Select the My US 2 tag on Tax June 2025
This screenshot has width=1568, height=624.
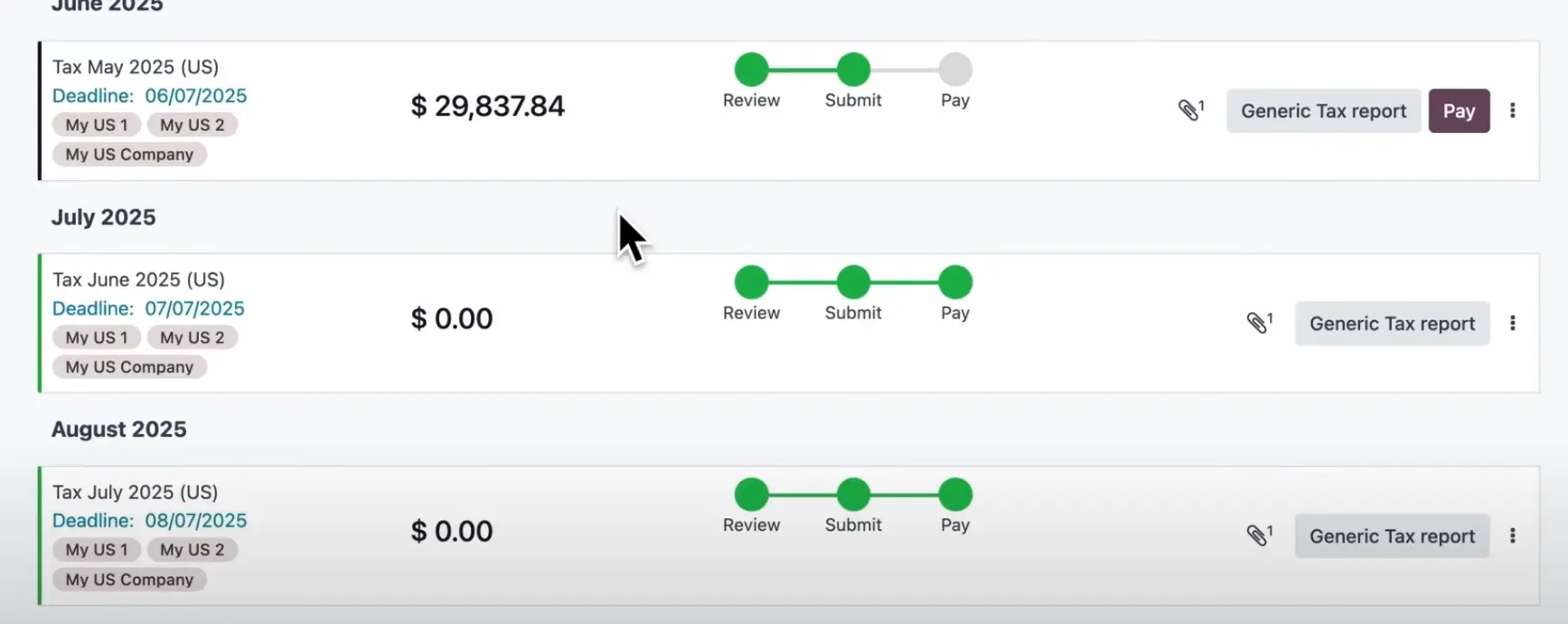coord(192,337)
